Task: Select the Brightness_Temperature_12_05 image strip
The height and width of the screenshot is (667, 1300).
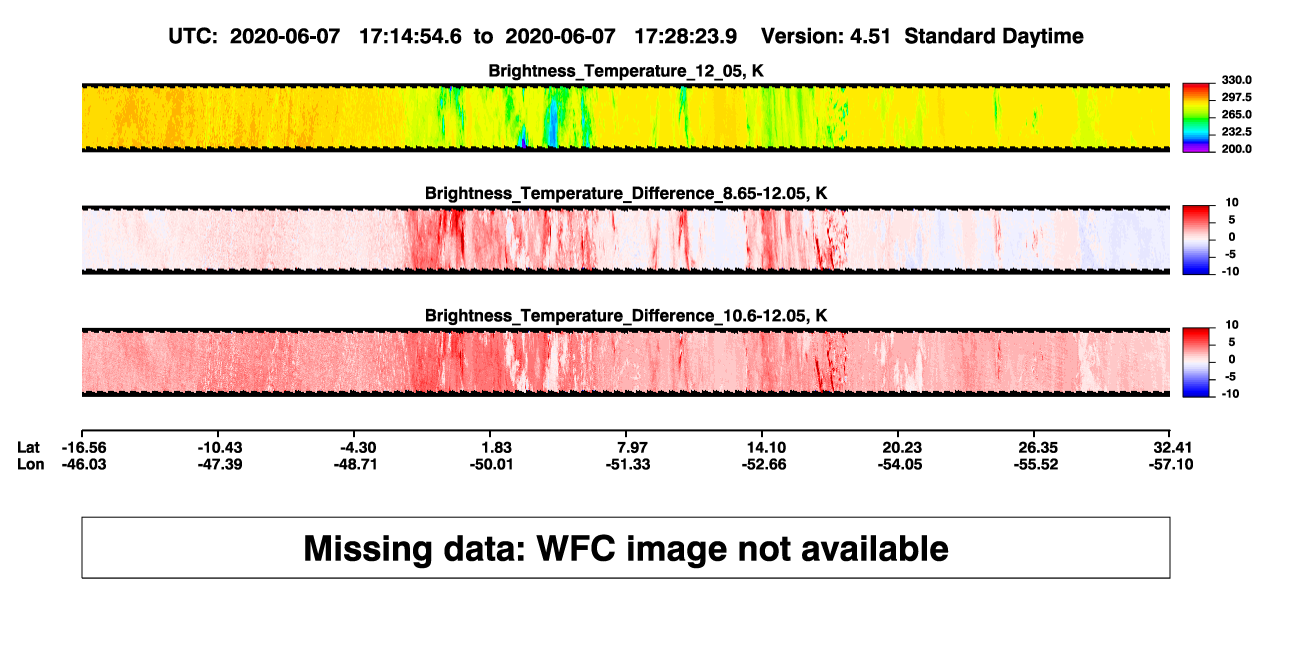Action: pos(626,118)
